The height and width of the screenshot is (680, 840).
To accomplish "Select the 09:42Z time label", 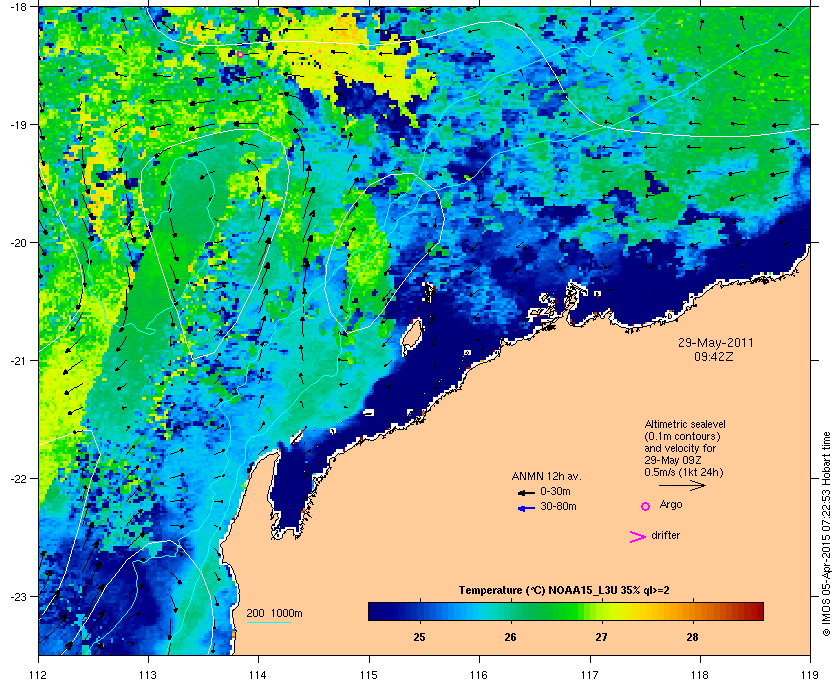I will [x=714, y=356].
